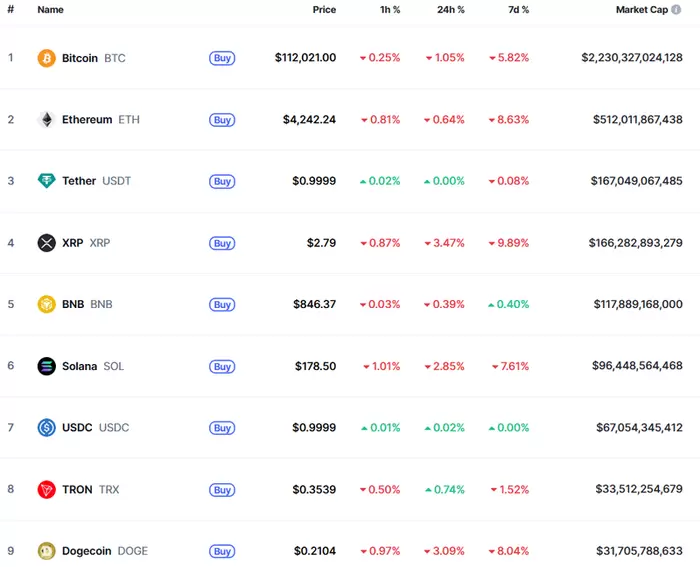Click the Dogecoin logo icon
Viewport: 700px width, 567px height.
tap(46, 551)
